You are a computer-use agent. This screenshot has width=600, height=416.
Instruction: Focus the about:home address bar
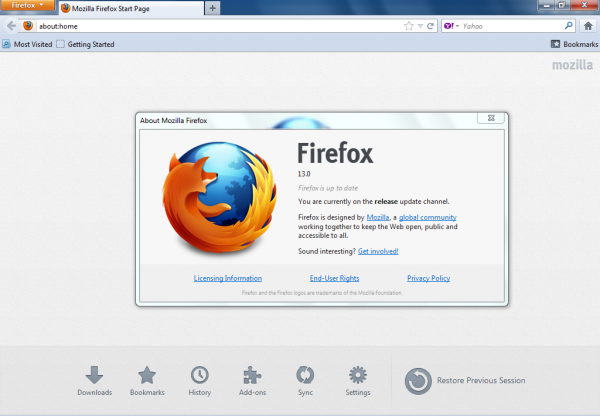pos(220,26)
